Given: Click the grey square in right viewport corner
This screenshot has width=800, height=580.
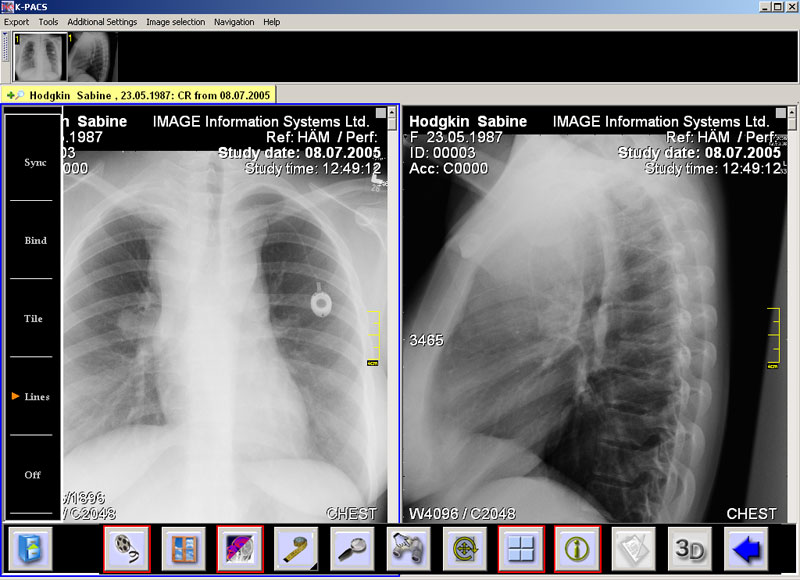Looking at the screenshot, I should tap(781, 113).
